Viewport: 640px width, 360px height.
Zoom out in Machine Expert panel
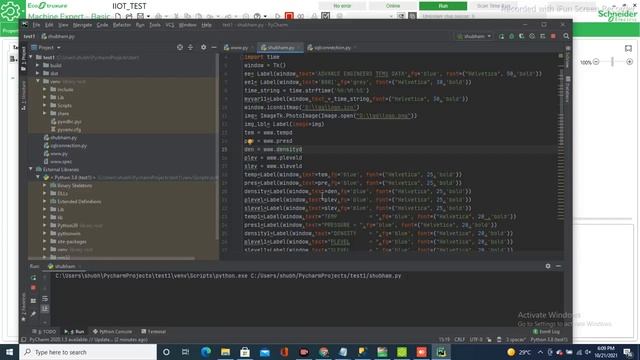click(596, 62)
